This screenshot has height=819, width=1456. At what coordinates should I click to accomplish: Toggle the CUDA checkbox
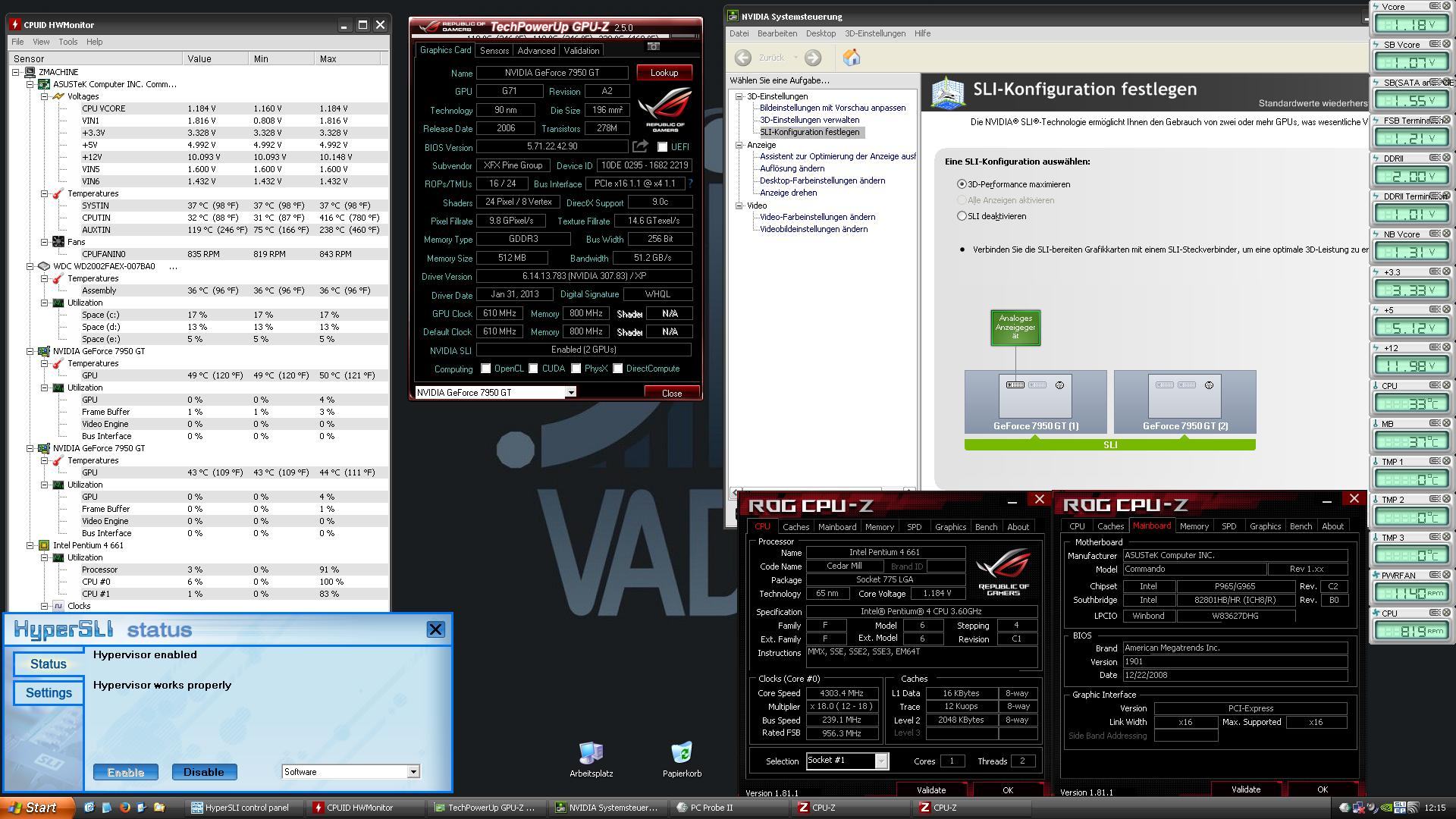pos(533,369)
